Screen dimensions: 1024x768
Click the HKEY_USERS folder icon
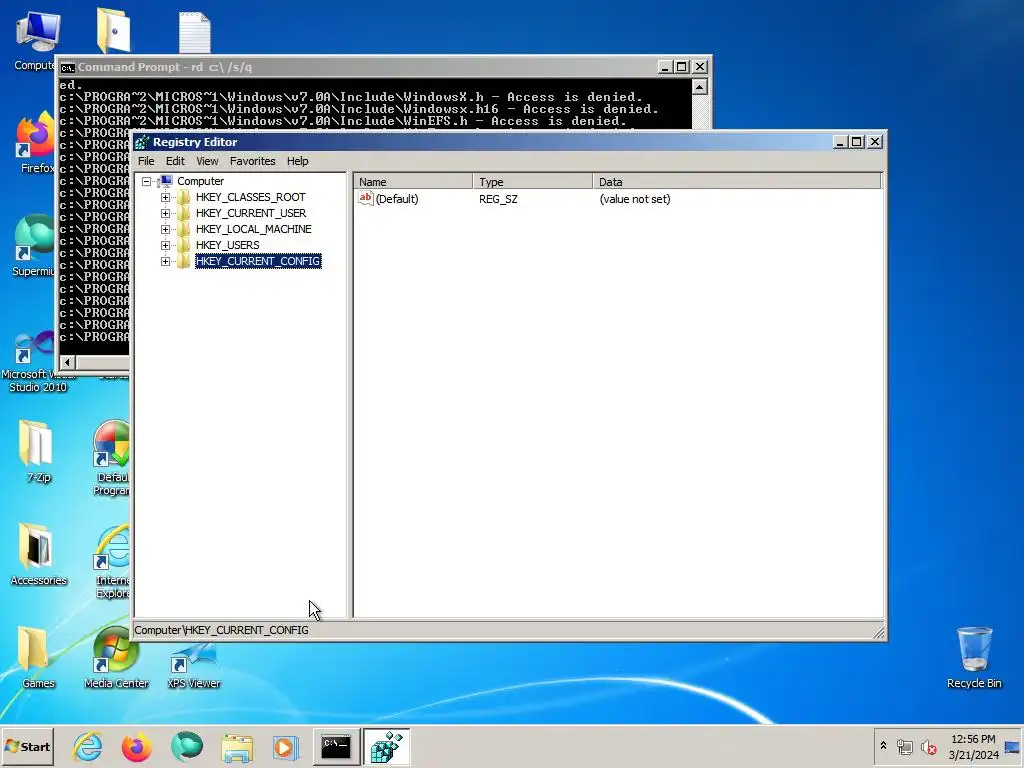(184, 246)
